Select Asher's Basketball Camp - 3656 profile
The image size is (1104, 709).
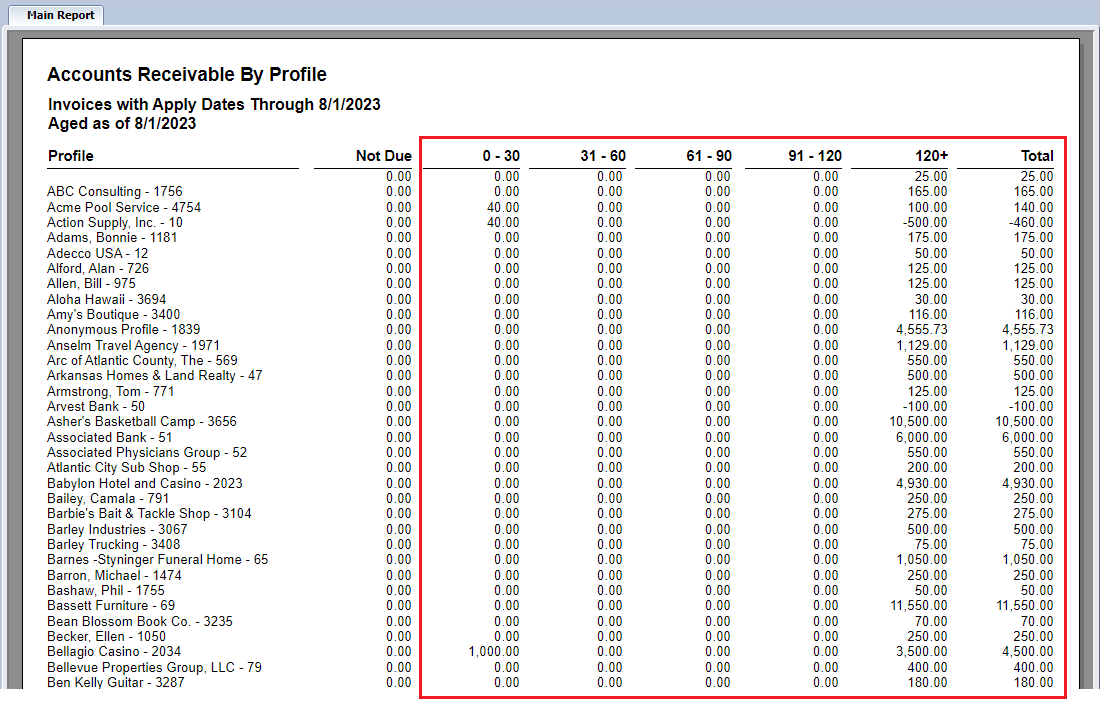coord(142,422)
